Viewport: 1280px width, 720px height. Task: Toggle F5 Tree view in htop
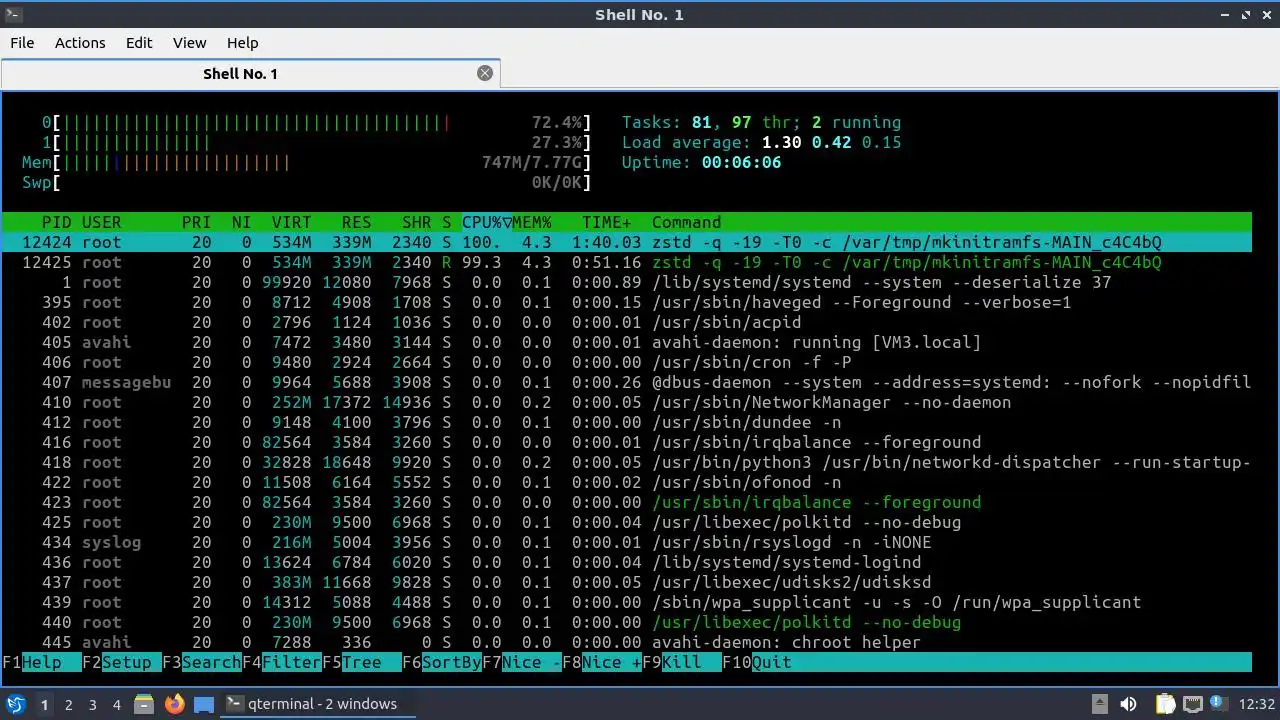pyautogui.click(x=362, y=662)
